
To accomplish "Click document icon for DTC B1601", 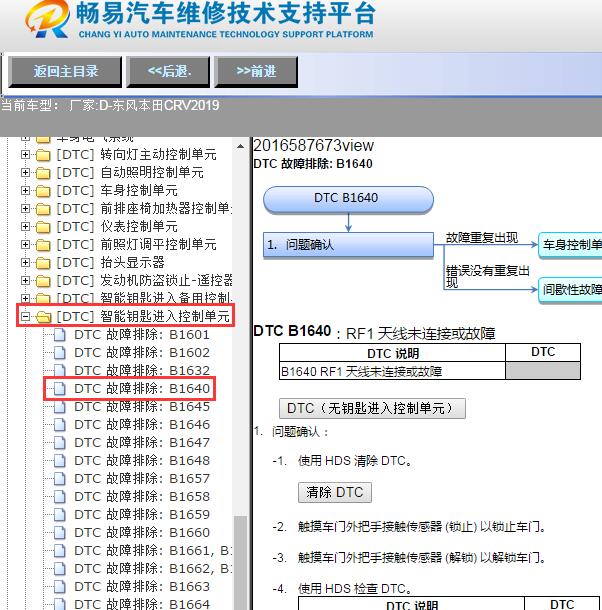I will (60, 335).
